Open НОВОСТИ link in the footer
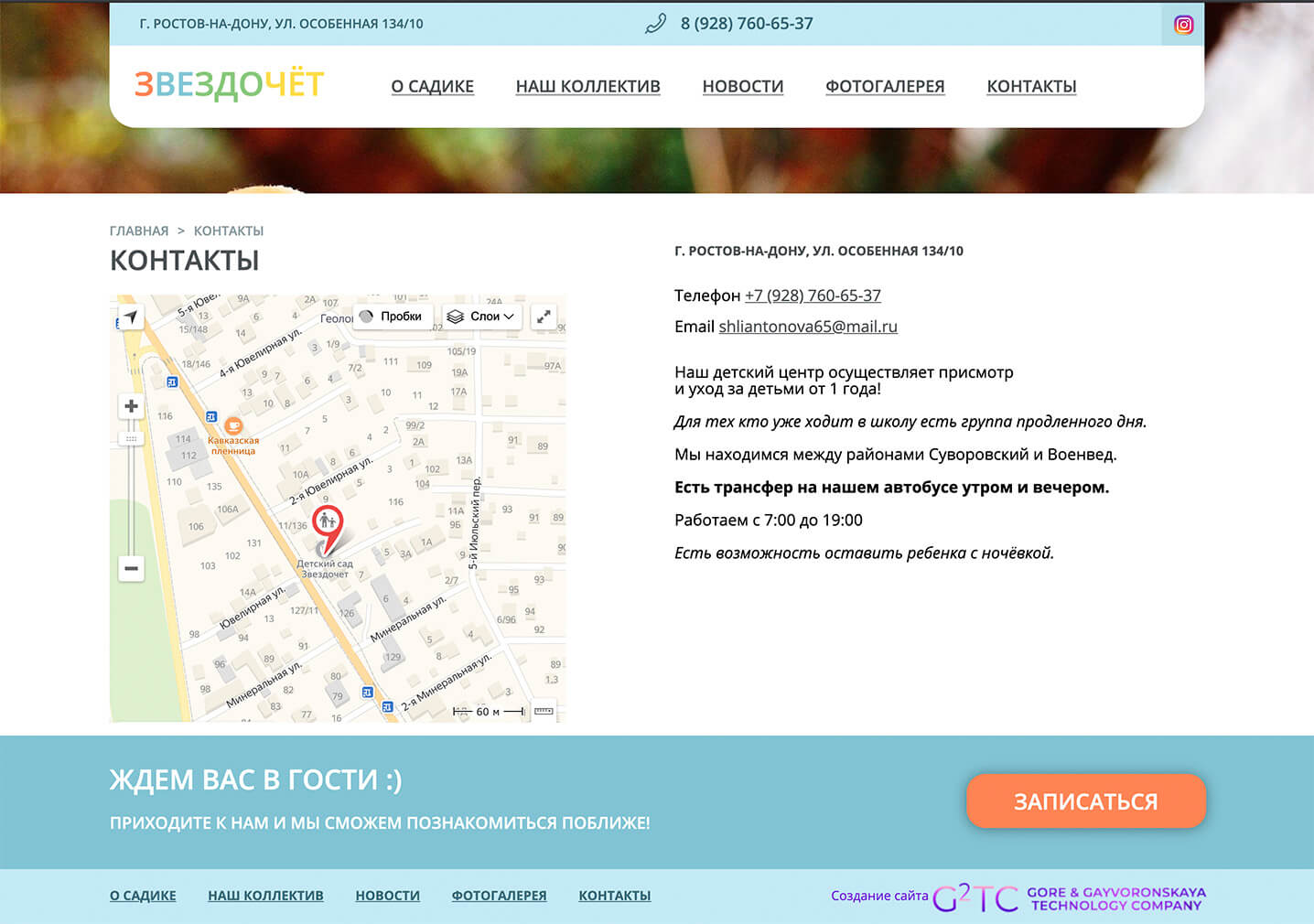 point(387,896)
